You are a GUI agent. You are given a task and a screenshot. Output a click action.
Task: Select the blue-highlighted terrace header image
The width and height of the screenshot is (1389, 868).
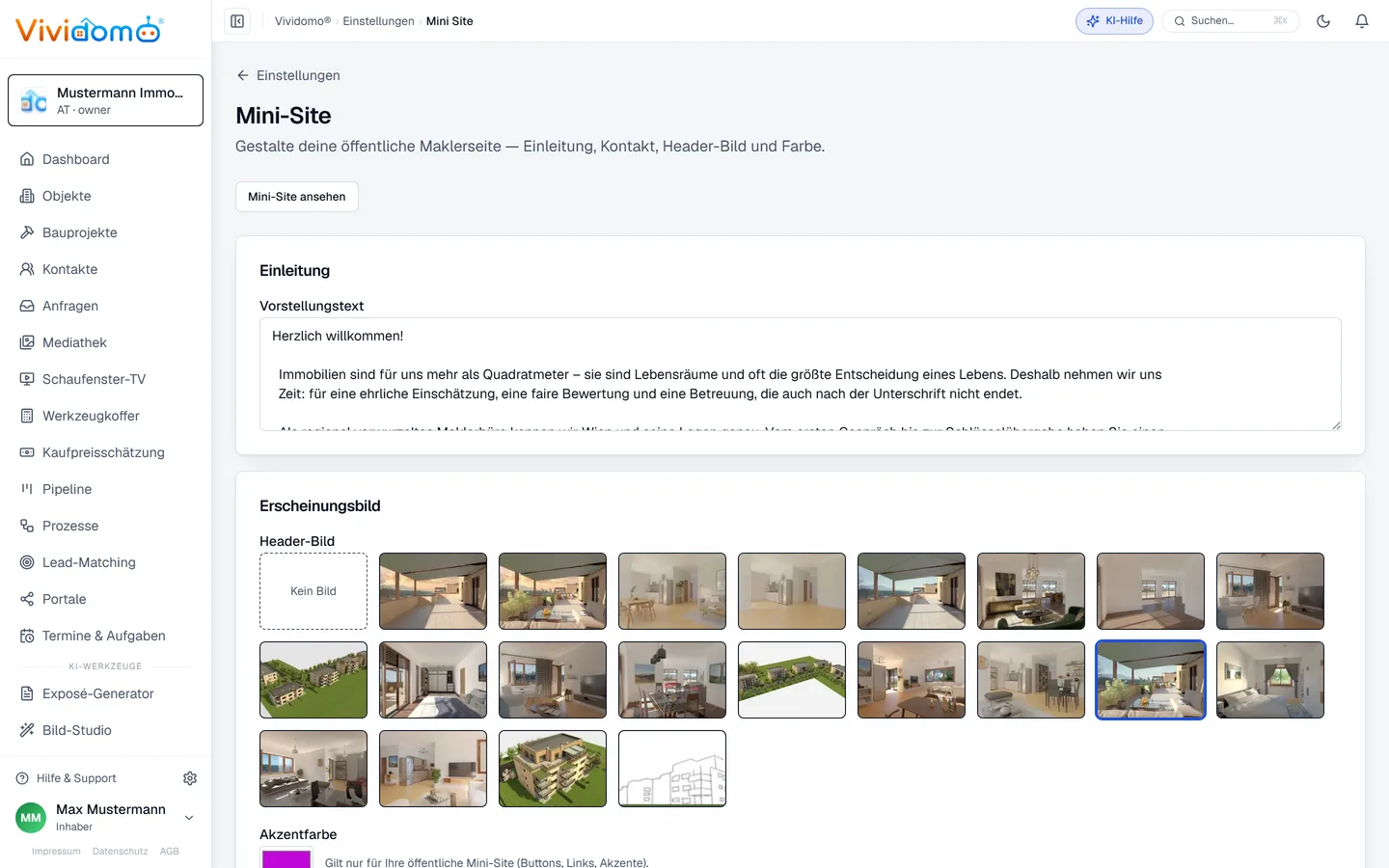(x=1151, y=680)
